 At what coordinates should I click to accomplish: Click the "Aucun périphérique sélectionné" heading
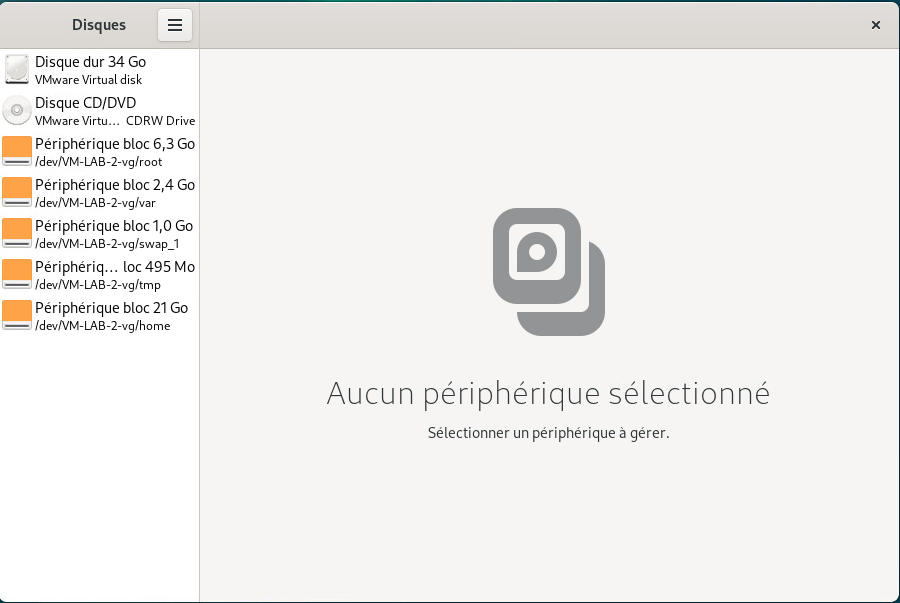[x=548, y=393]
